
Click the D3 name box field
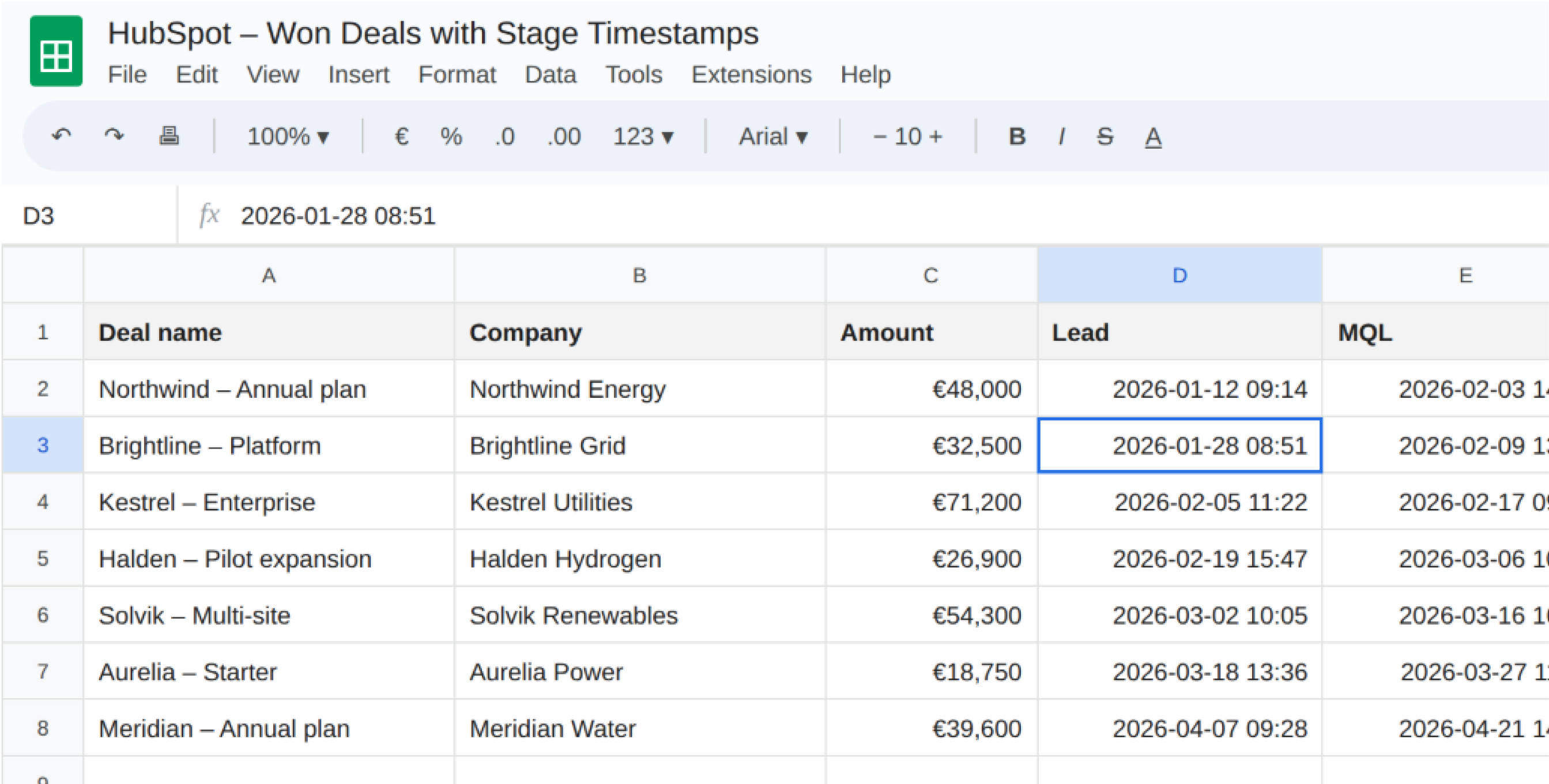click(90, 216)
